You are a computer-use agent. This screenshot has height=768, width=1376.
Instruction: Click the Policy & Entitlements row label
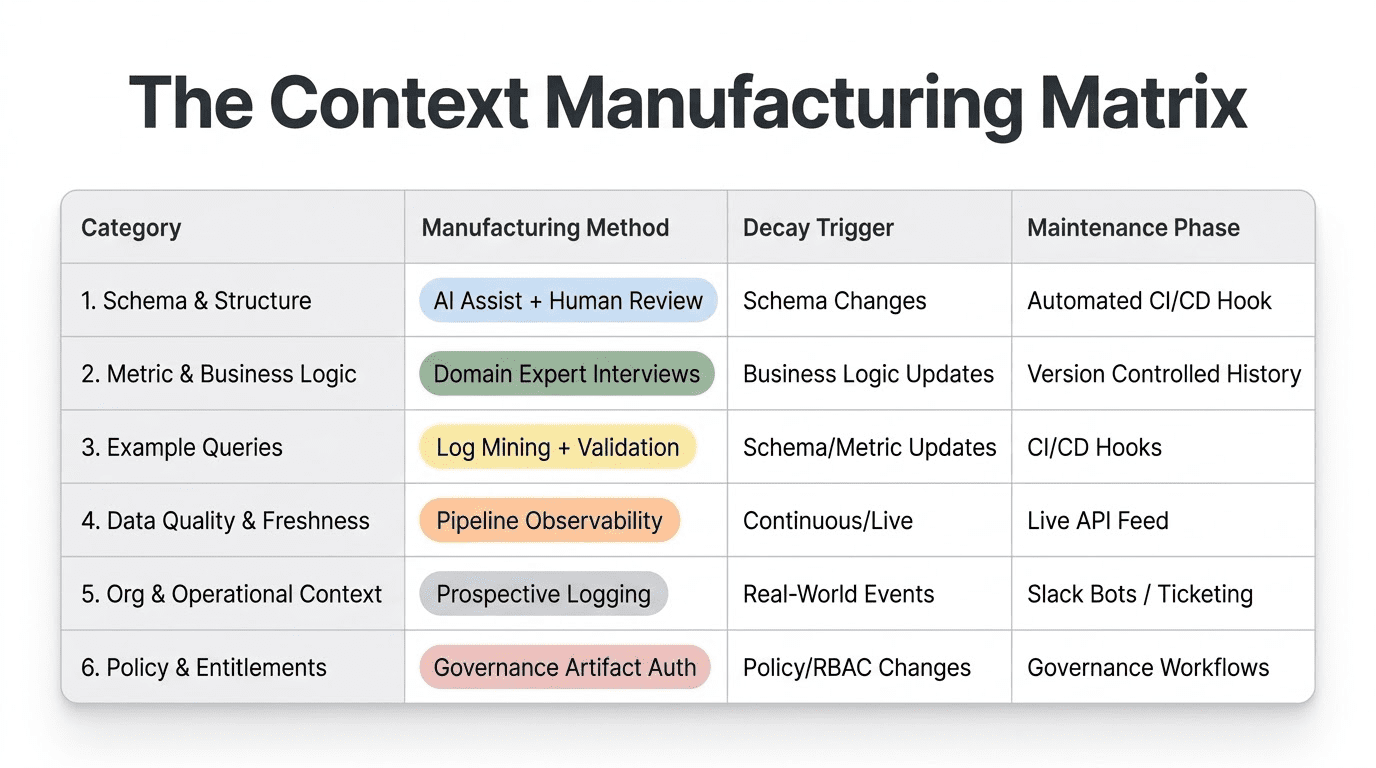click(204, 668)
